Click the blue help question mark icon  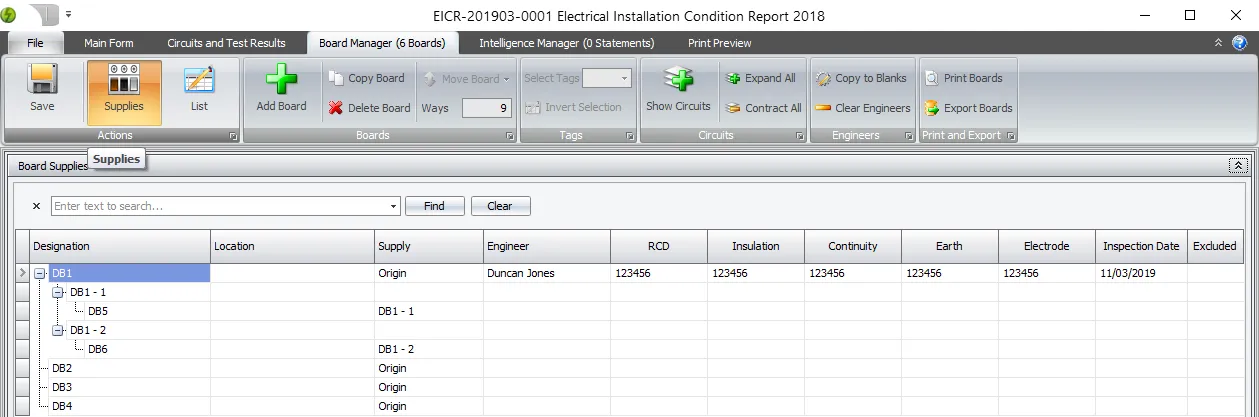coord(1240,43)
